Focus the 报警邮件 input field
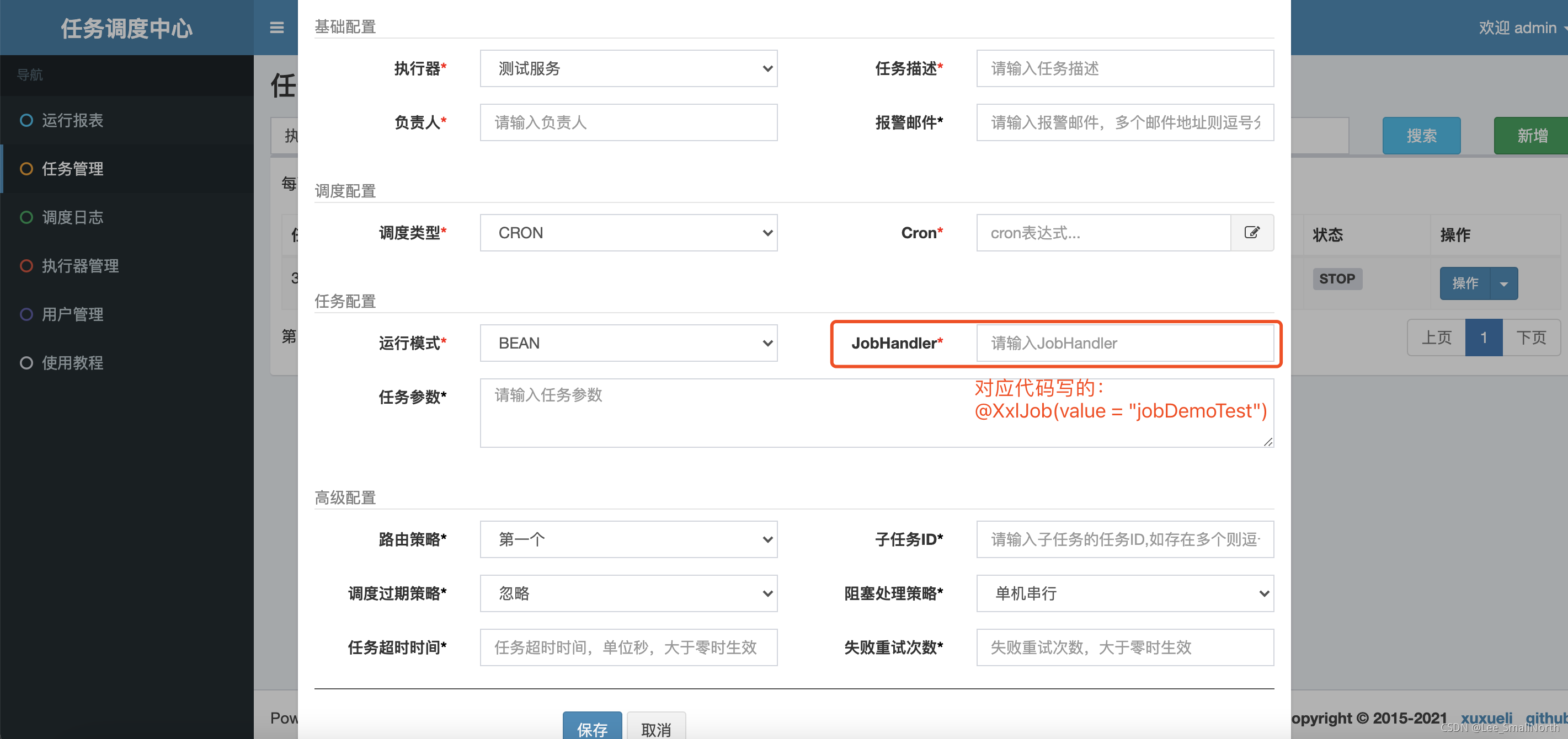The height and width of the screenshot is (739, 1568). [x=1125, y=122]
